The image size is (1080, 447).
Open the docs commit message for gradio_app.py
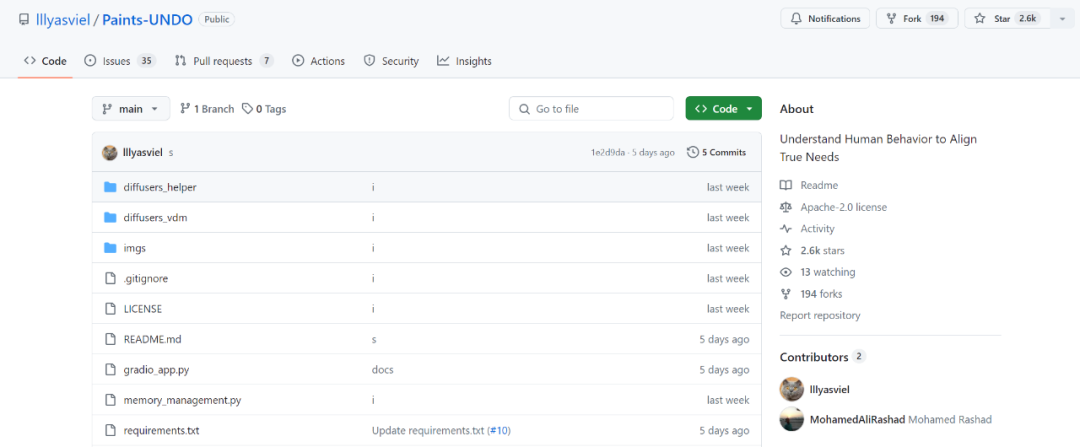point(382,370)
